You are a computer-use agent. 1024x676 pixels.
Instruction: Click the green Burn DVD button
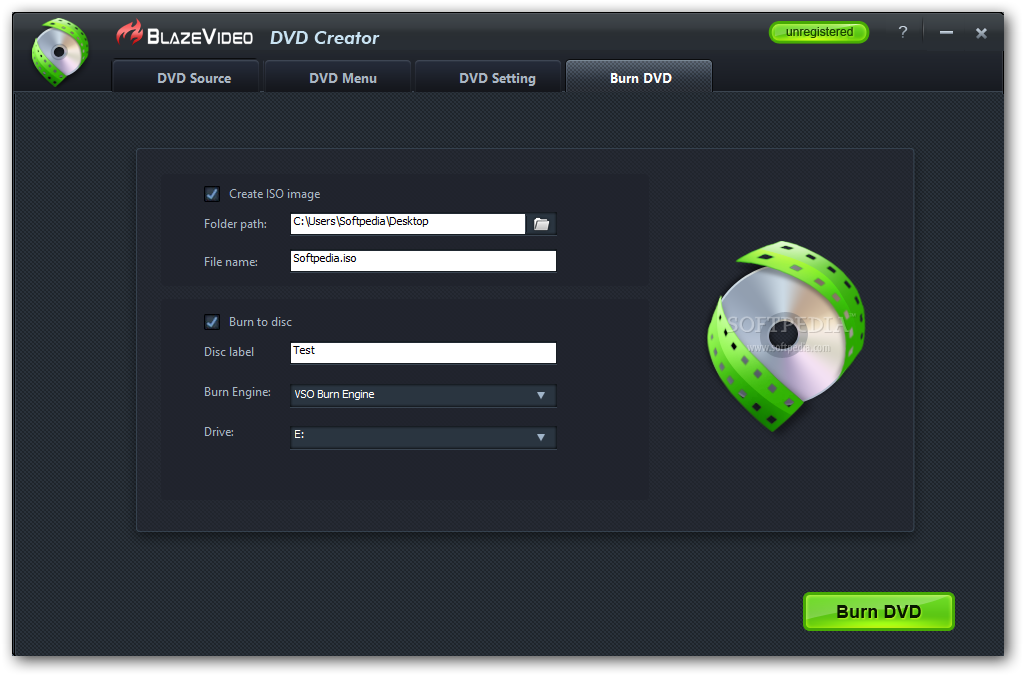tap(878, 611)
